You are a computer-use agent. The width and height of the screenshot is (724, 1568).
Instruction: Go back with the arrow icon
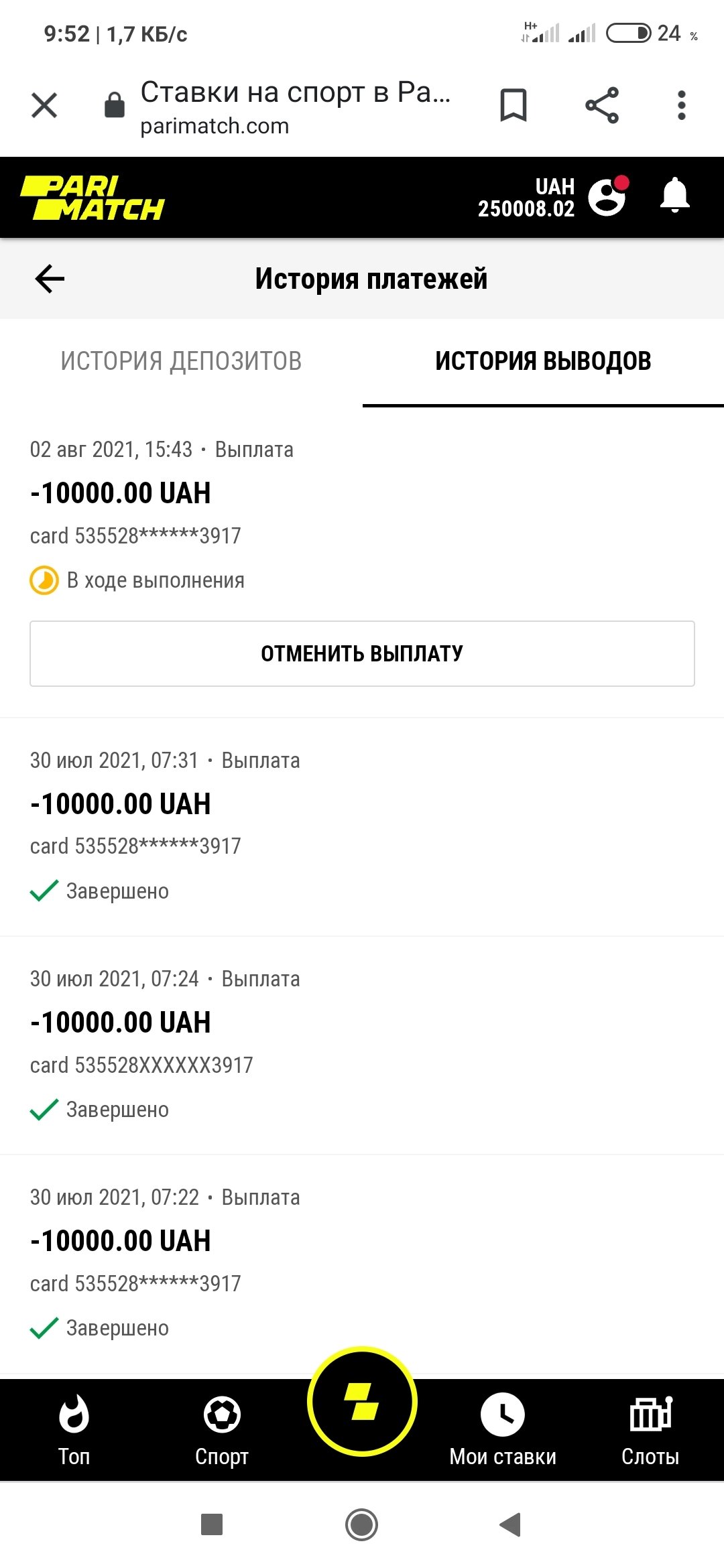pyautogui.click(x=50, y=279)
